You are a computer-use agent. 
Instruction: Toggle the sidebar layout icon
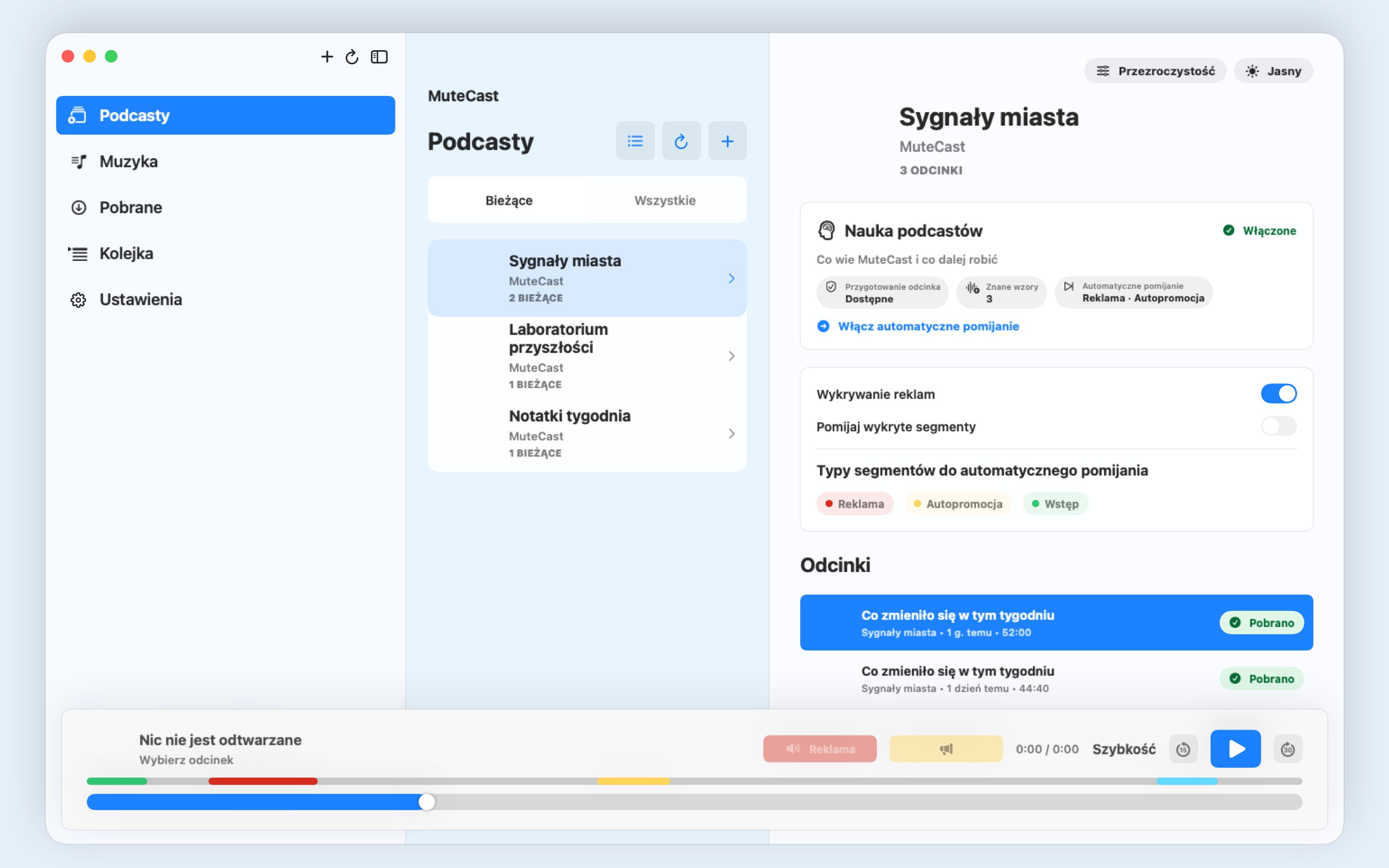(380, 56)
